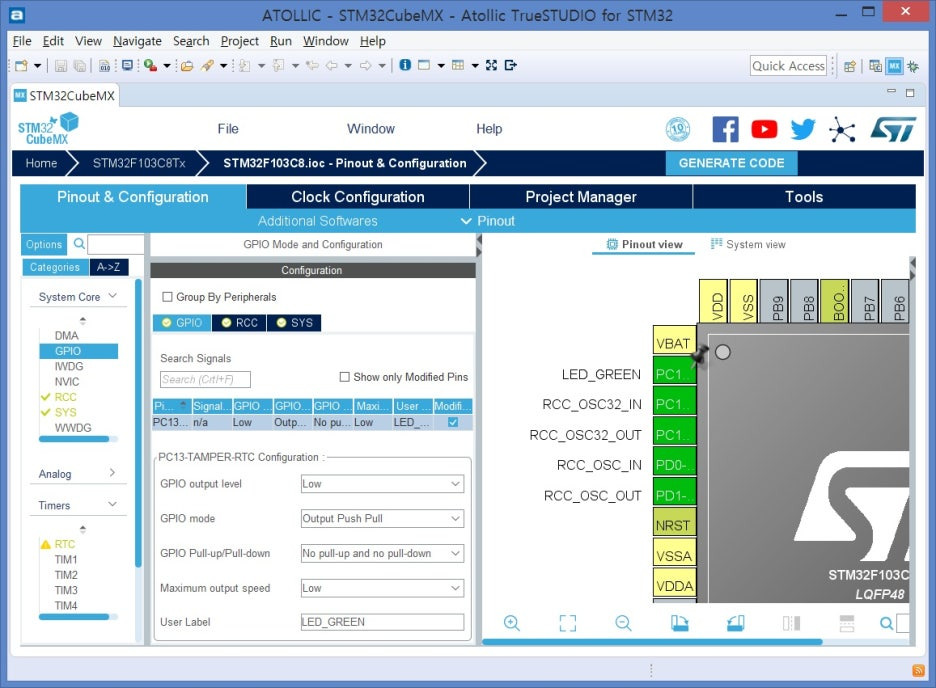Viewport: 936px width, 688px height.
Task: Open Additional Softwares
Action: coord(318,221)
